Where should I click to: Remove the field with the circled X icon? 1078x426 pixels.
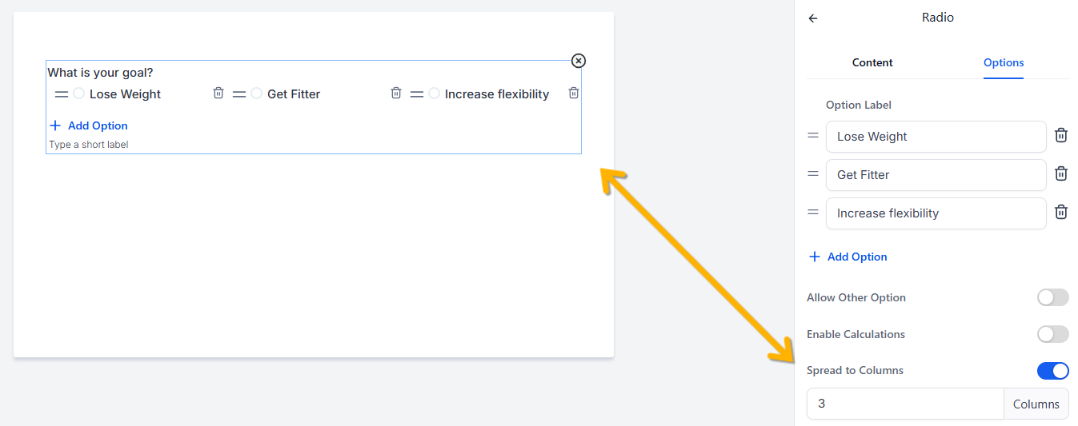click(x=579, y=61)
